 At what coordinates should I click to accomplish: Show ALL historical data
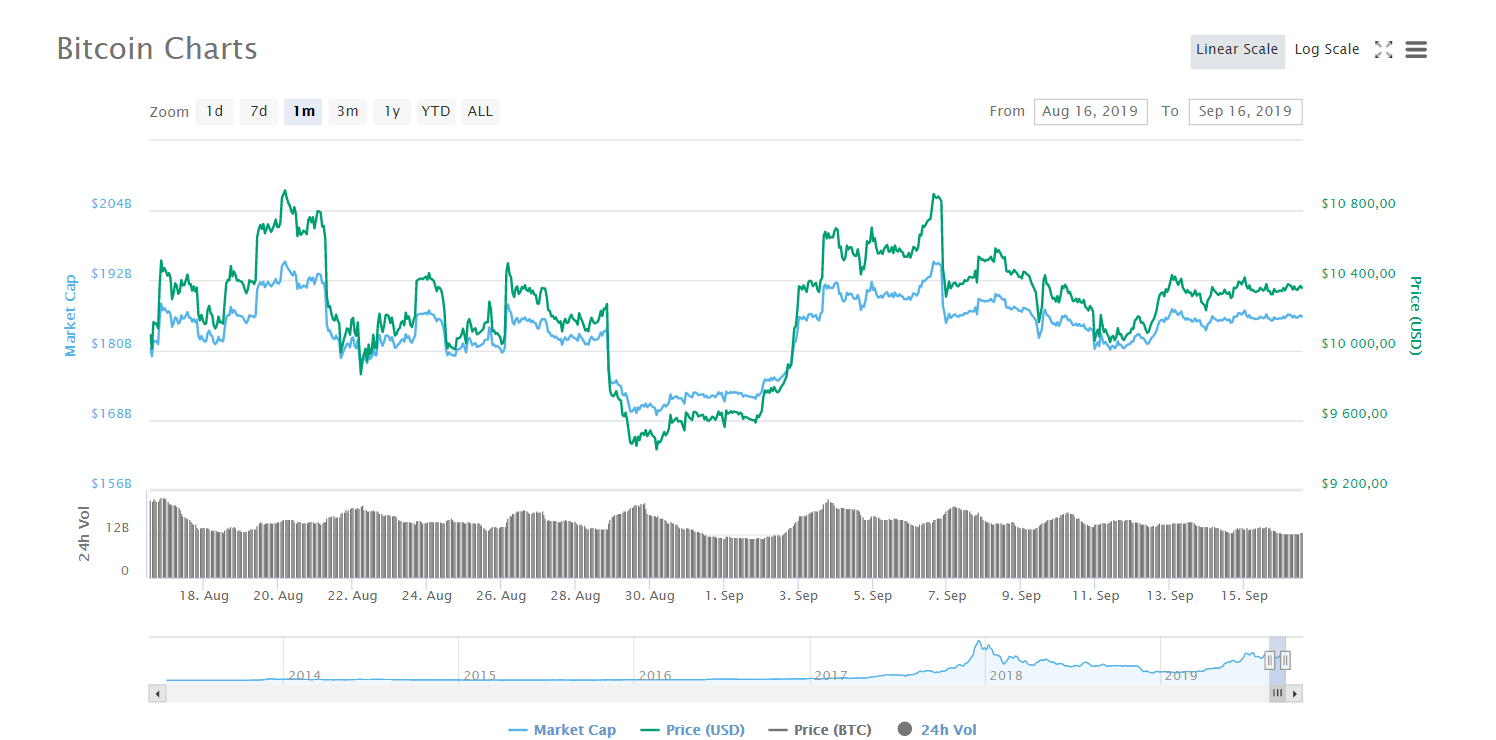click(x=480, y=111)
